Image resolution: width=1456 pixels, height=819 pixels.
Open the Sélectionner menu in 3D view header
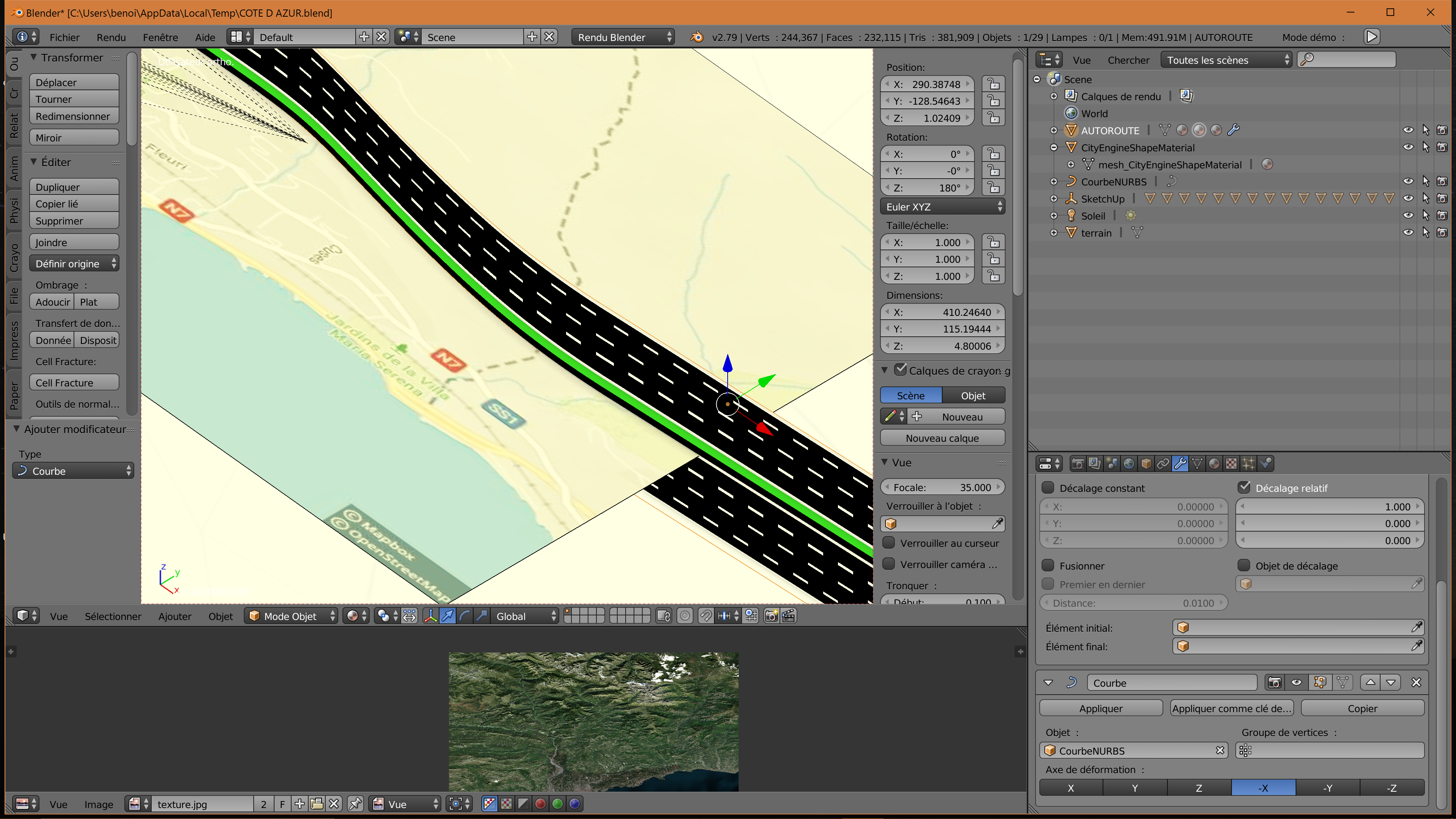pyautogui.click(x=113, y=616)
